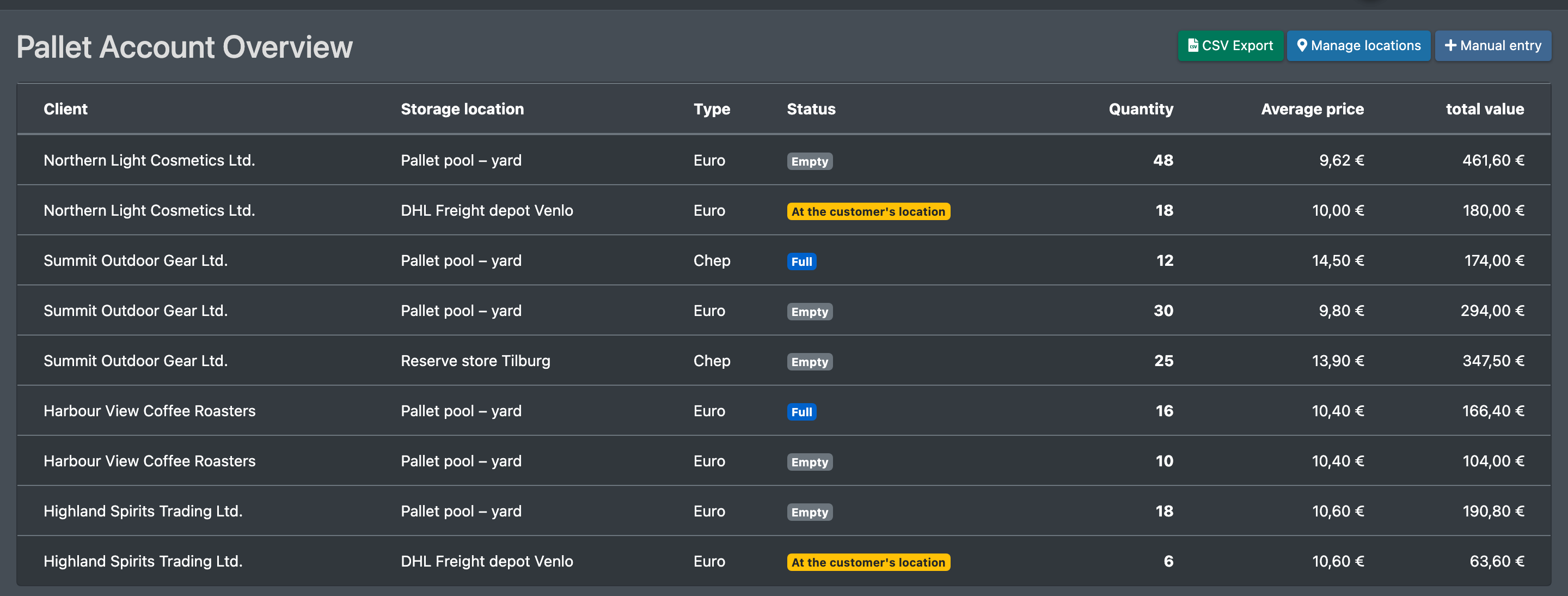Viewport: 1568px width, 596px height.
Task: Click DHL Freight depot Venlo in 180,00 € row
Action: point(486,211)
